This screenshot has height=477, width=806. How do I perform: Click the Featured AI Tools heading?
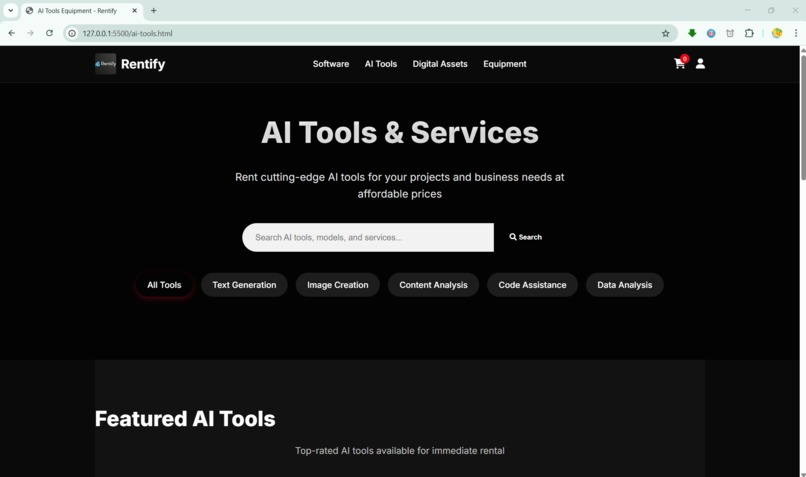(x=185, y=418)
